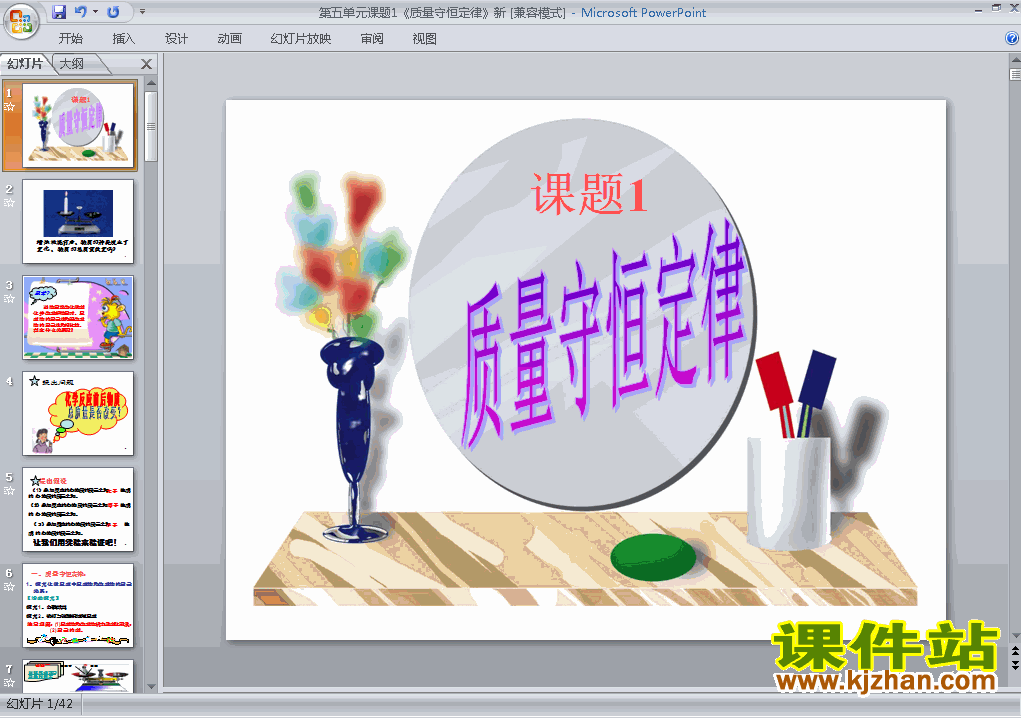Viewport: 1021px width, 718px height.
Task: Select slide 6 thumbnail
Action: point(78,605)
